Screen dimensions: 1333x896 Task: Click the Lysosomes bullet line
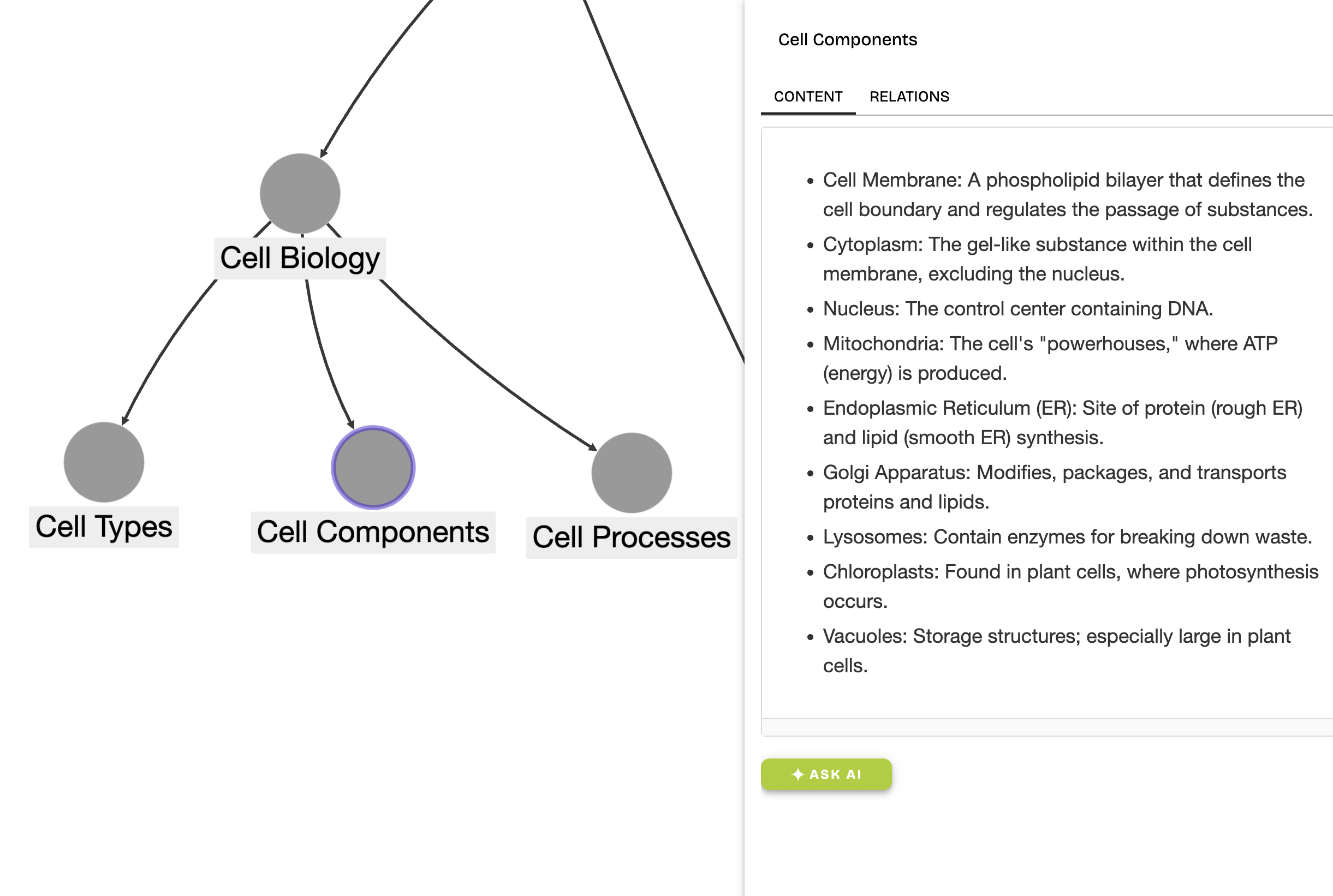(x=1067, y=536)
